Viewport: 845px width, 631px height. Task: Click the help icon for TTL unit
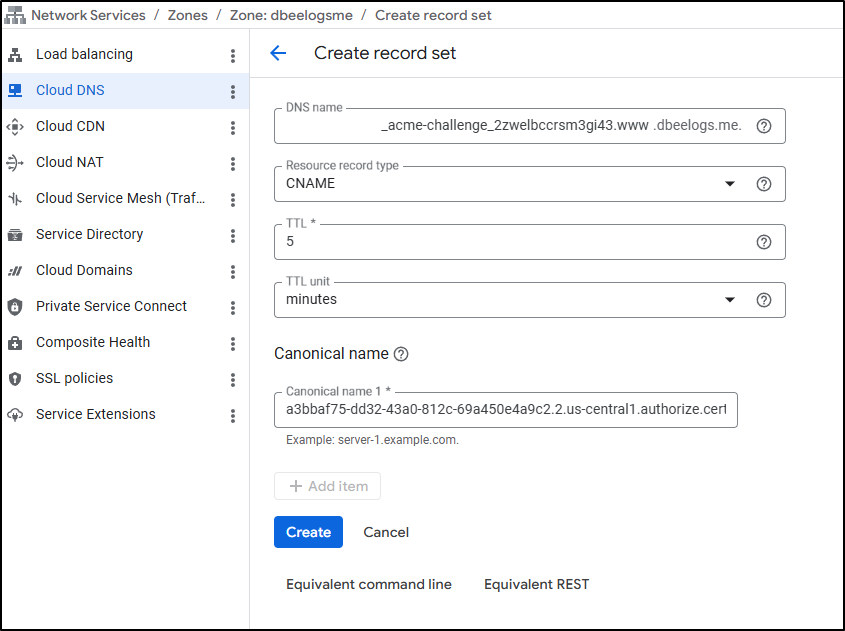(x=764, y=300)
